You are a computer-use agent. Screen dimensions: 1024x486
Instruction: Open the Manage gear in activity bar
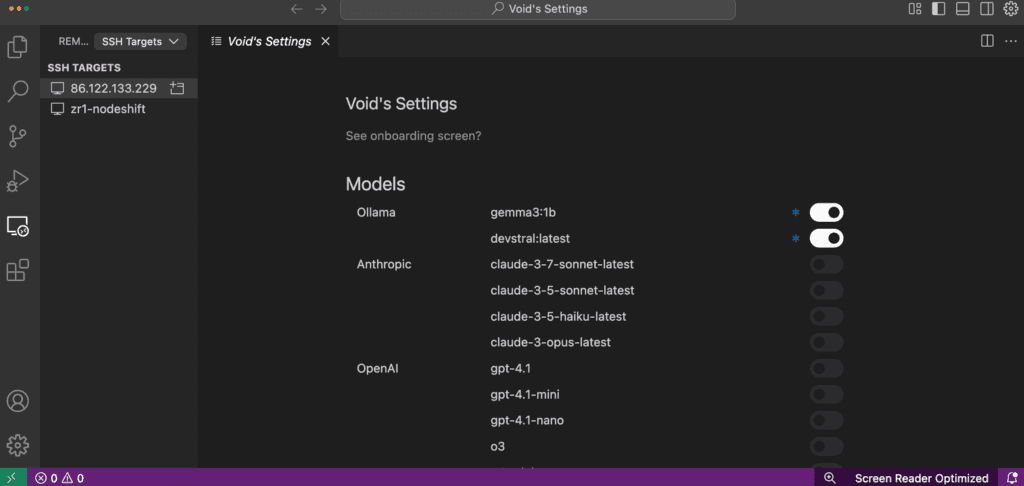pos(18,445)
